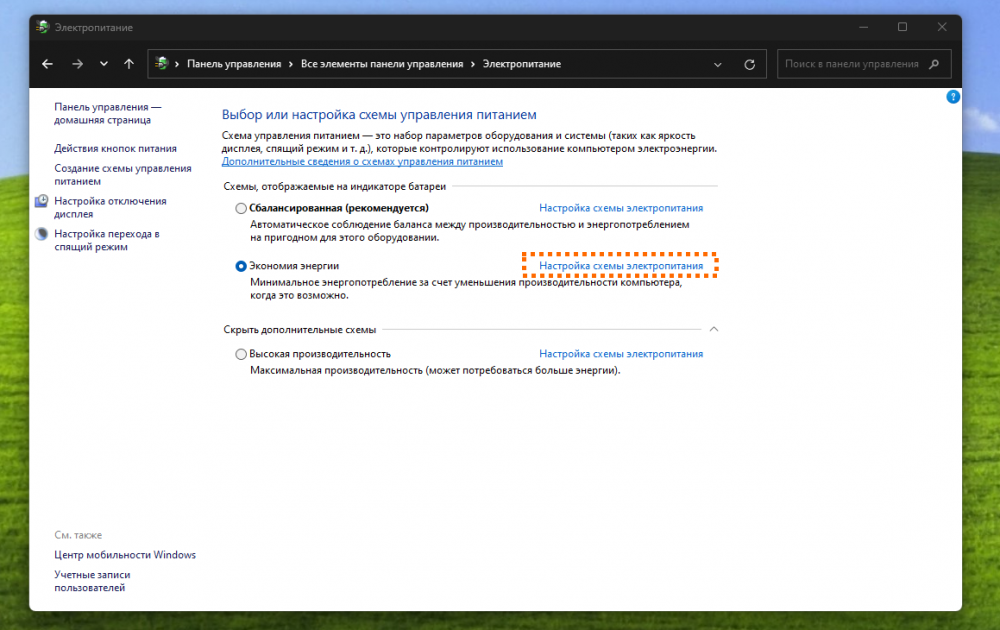Click the Скрыть дополнительные схемы label
Image resolution: width=1000 pixels, height=630 pixels.
coord(300,330)
